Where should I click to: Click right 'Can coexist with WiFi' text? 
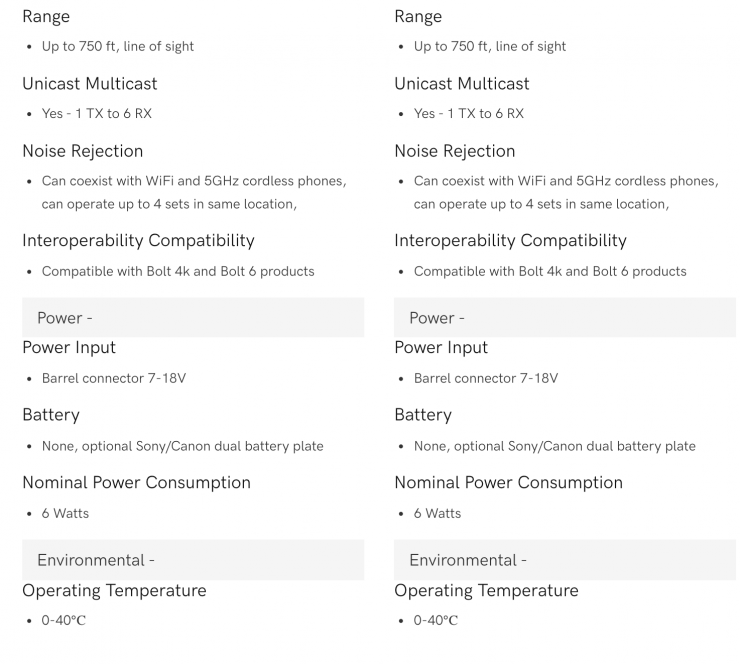[x=565, y=181]
